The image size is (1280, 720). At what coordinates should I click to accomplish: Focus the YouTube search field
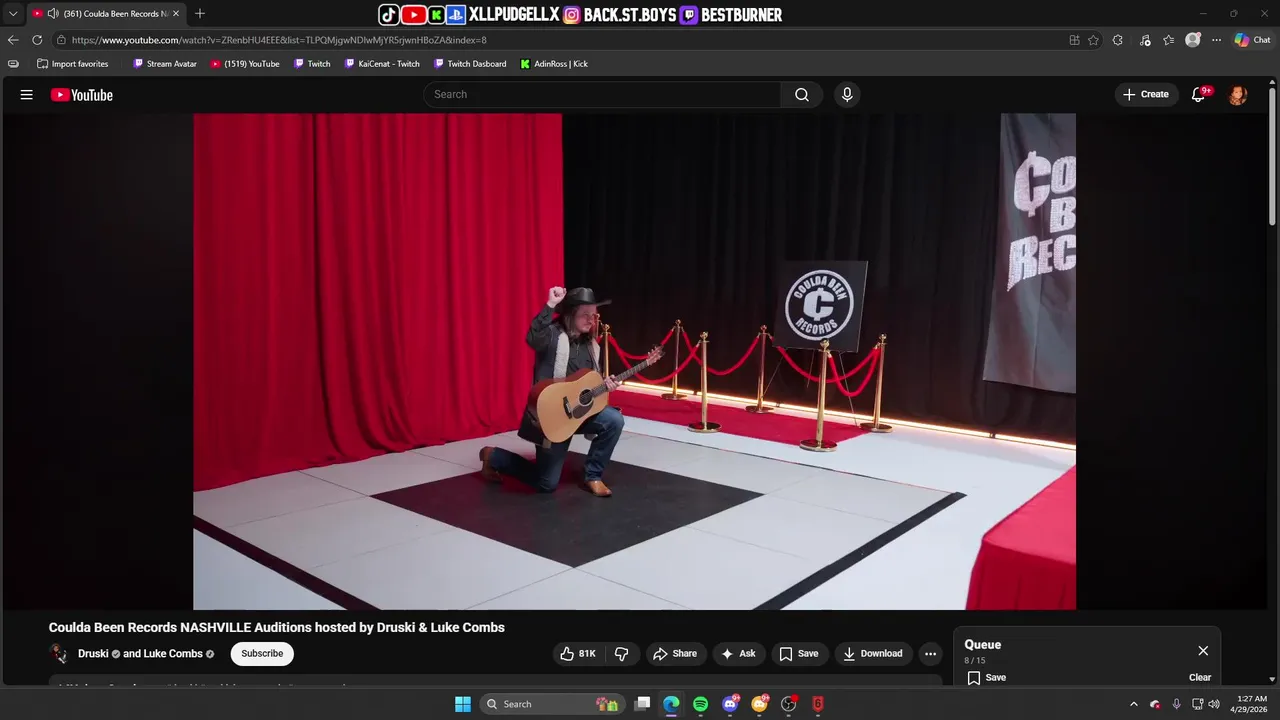tap(602, 94)
